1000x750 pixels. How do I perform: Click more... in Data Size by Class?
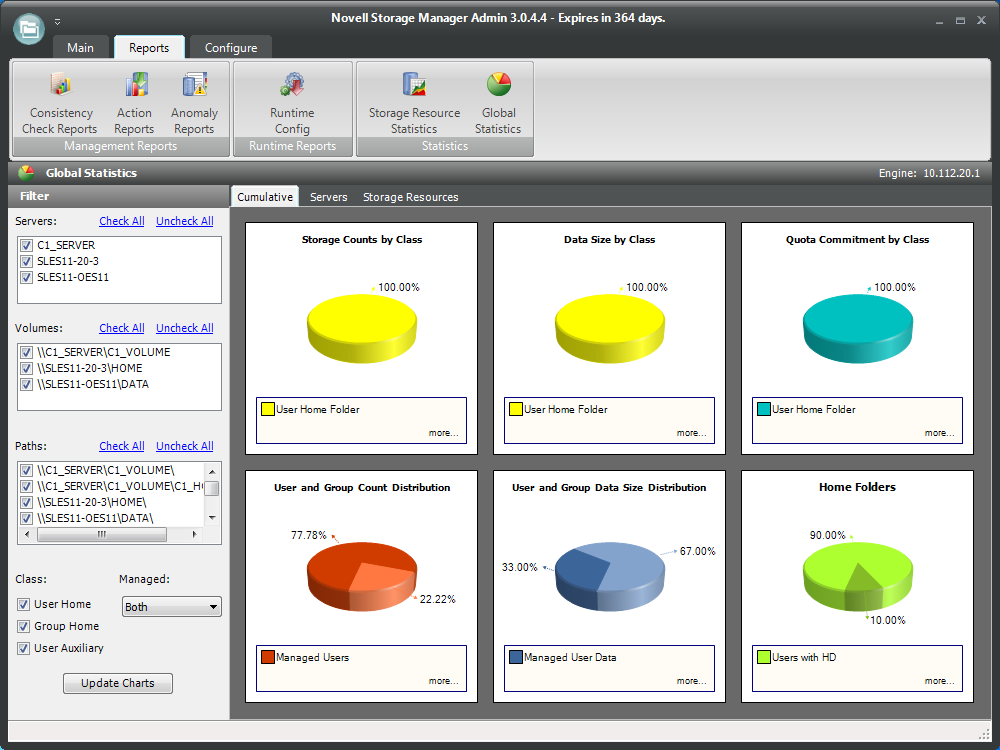pyautogui.click(x=691, y=433)
